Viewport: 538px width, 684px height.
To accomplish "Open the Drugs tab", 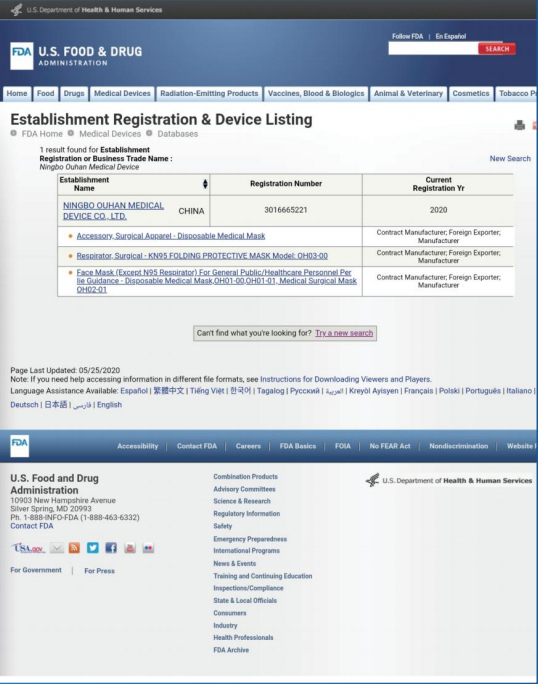I will pyautogui.click(x=74, y=94).
